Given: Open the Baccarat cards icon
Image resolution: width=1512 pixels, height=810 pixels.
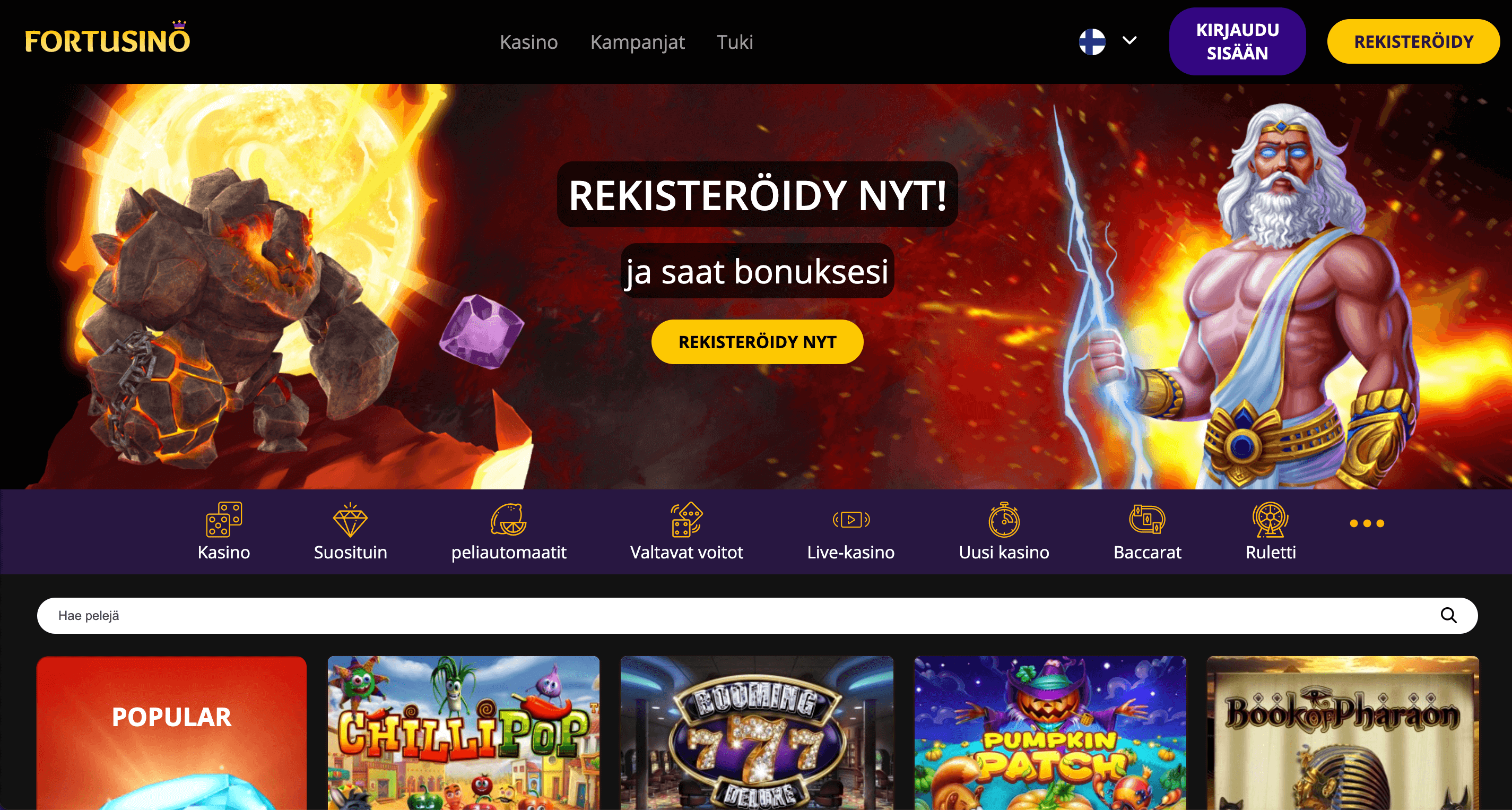Looking at the screenshot, I should (1147, 519).
